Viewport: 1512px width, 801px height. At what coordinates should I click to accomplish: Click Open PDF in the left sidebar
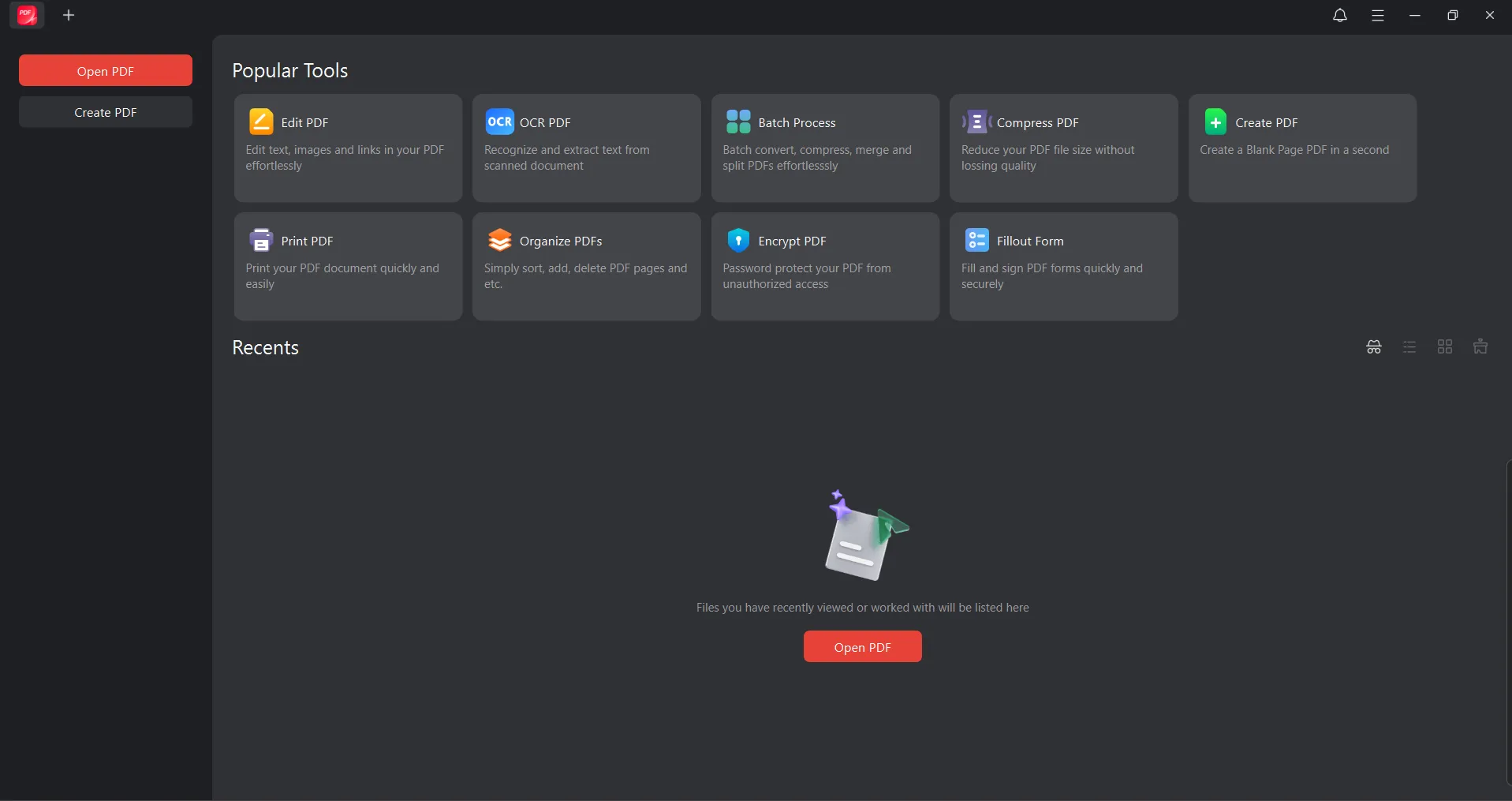(x=106, y=70)
